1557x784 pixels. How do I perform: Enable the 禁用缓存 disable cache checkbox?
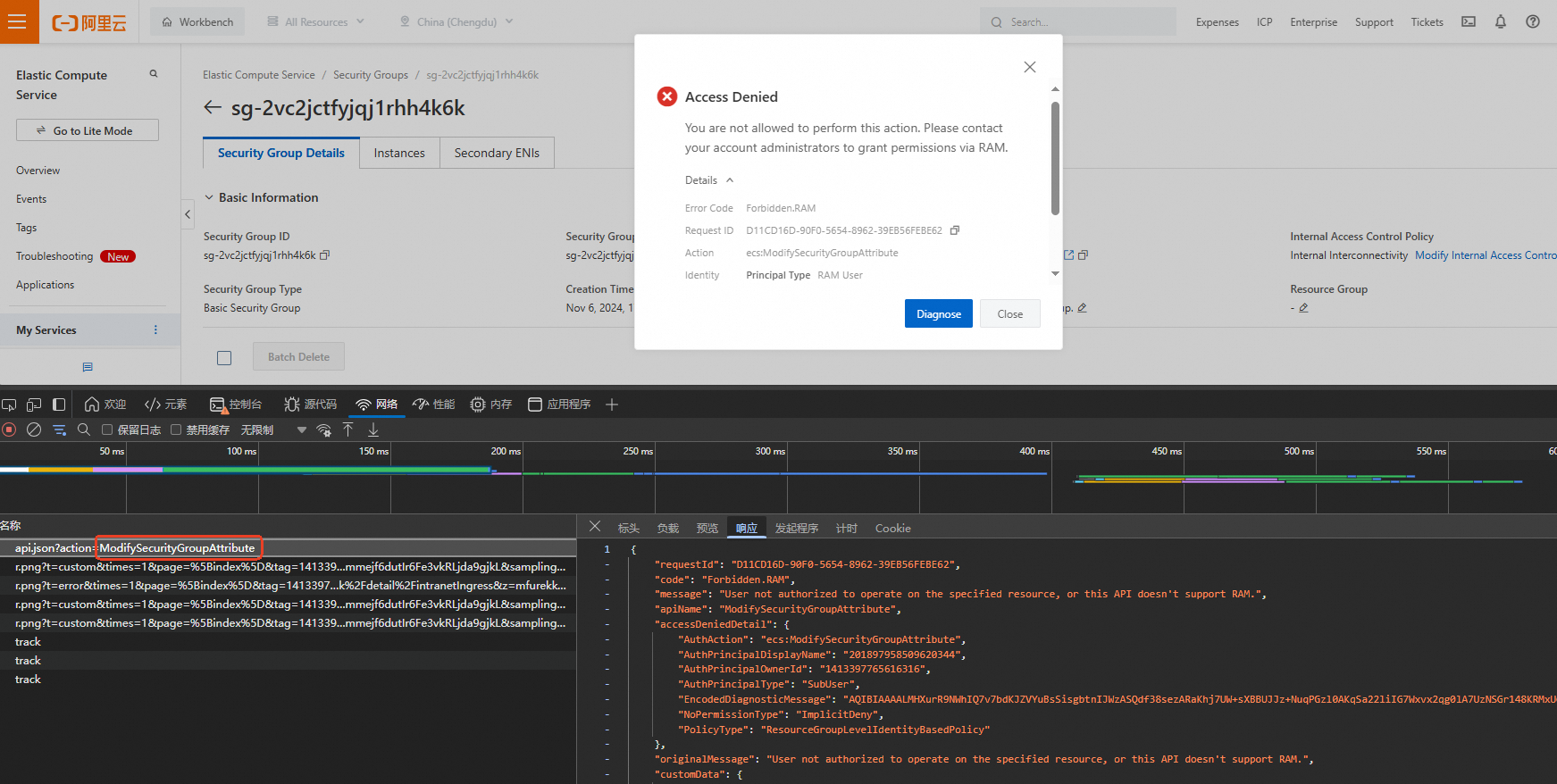[176, 430]
